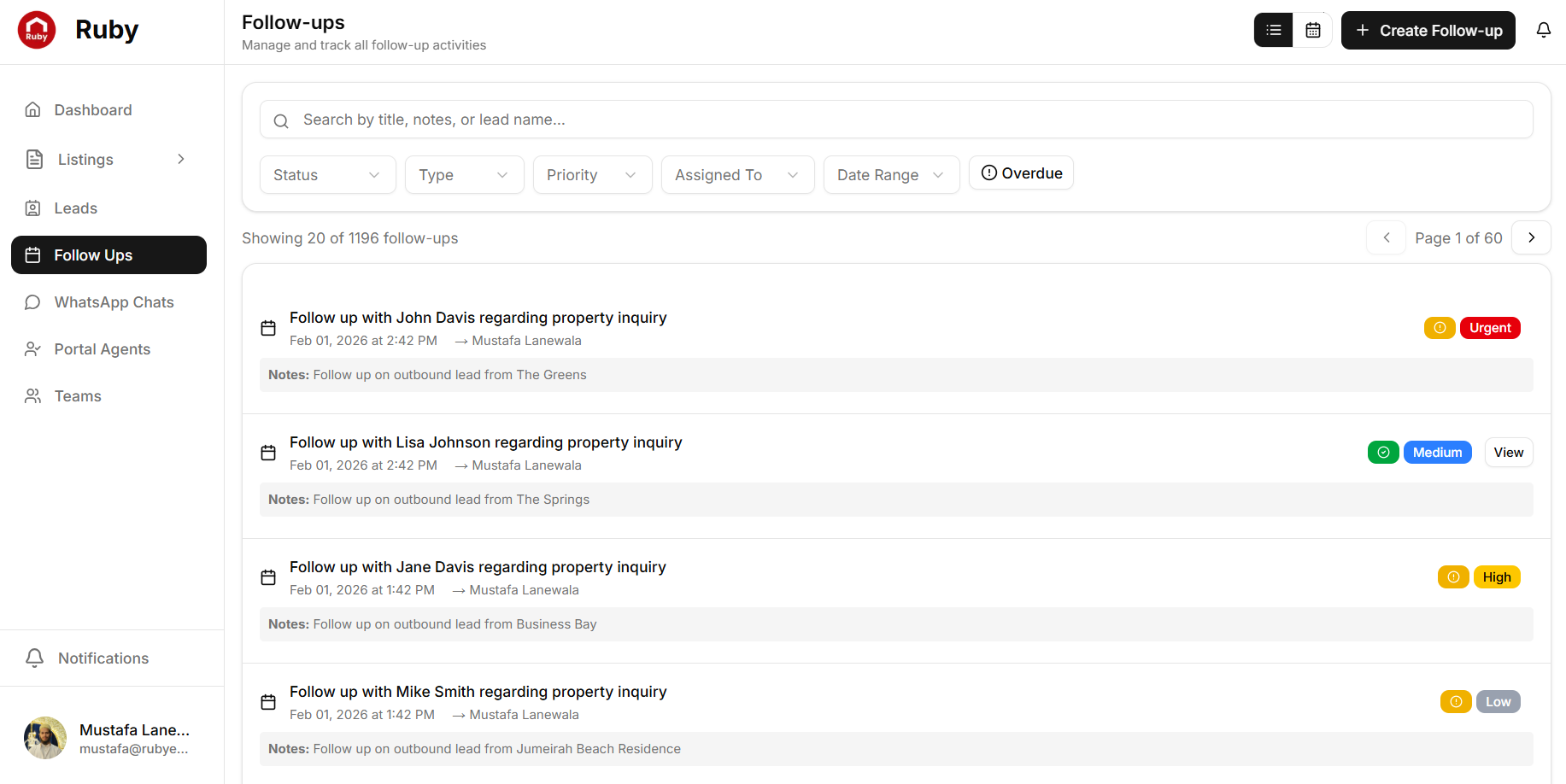The width and height of the screenshot is (1566, 784).
Task: Expand the Listings menu in sidebar
Action: (180, 159)
